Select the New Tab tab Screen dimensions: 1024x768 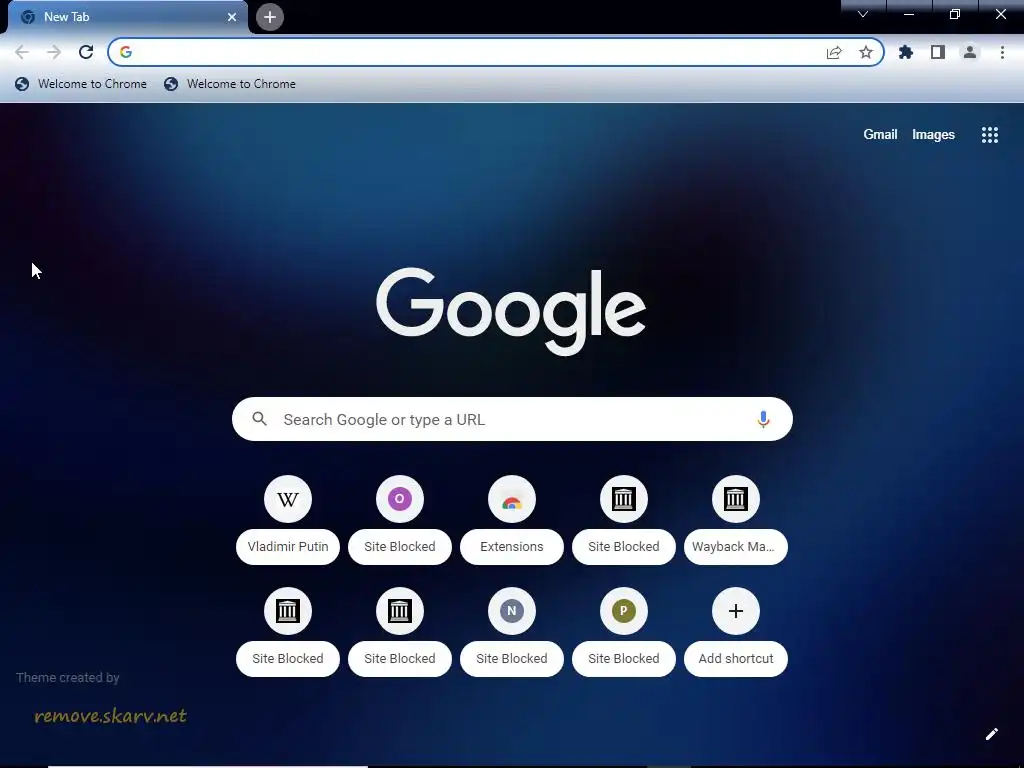coord(128,17)
